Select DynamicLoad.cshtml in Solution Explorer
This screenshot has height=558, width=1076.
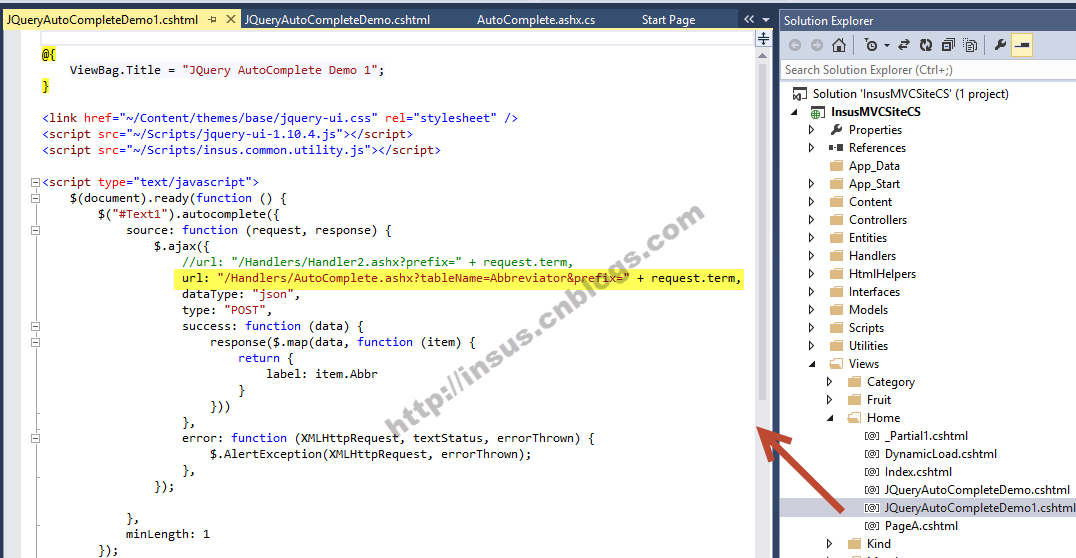click(x=941, y=454)
